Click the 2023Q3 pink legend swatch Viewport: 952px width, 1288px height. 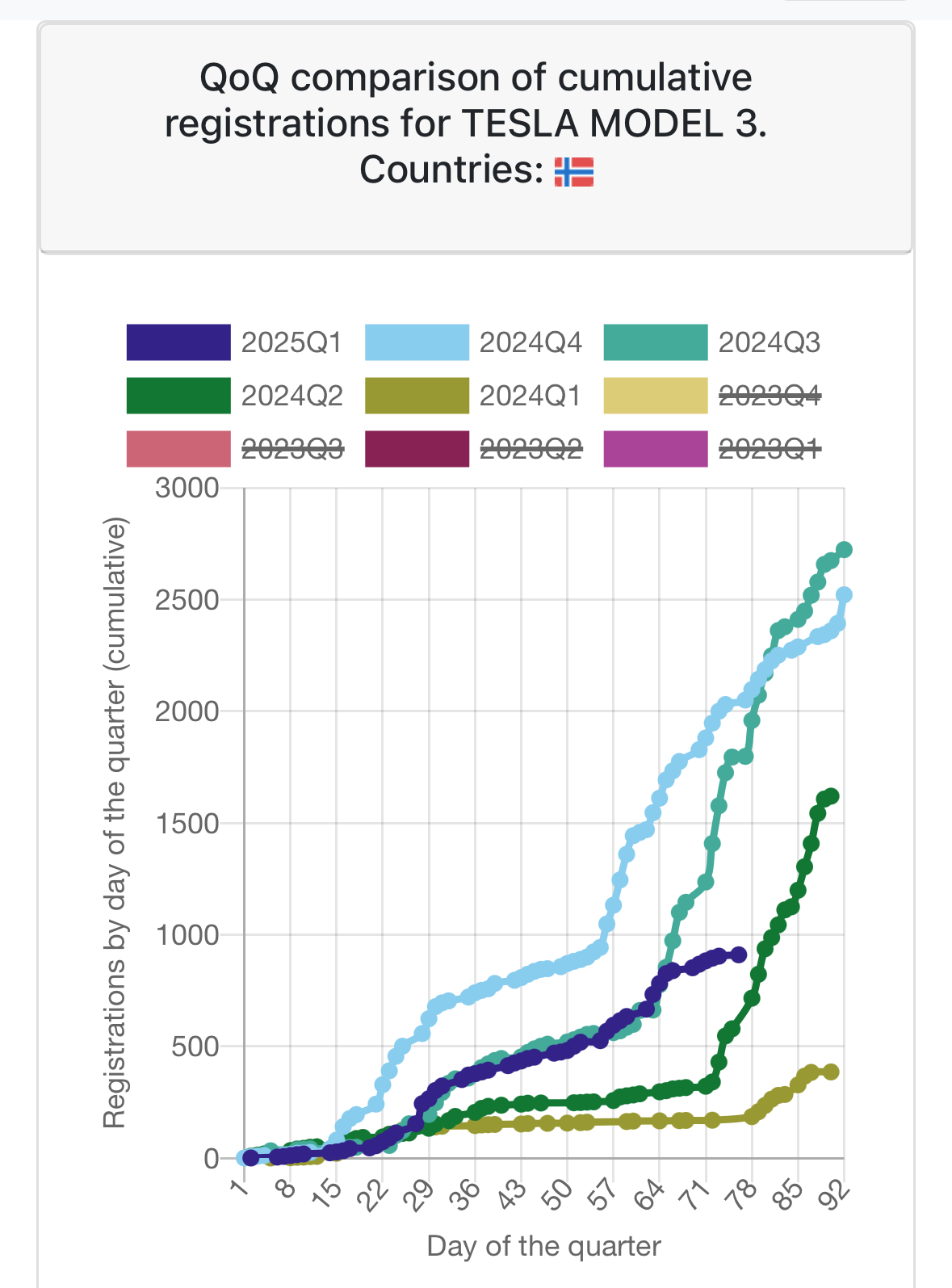pos(178,449)
